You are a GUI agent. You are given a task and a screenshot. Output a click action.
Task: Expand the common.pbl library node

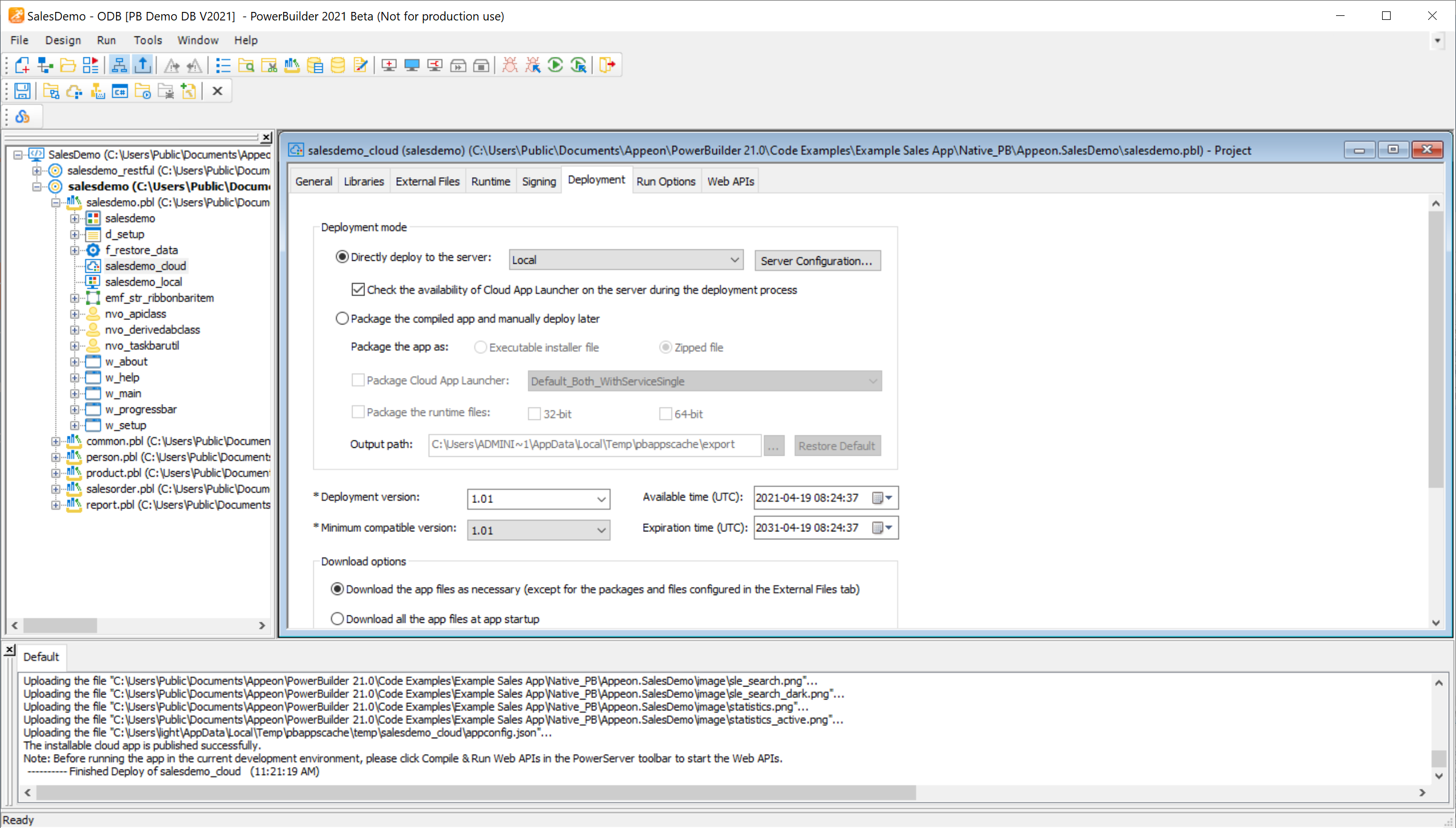[55, 442]
